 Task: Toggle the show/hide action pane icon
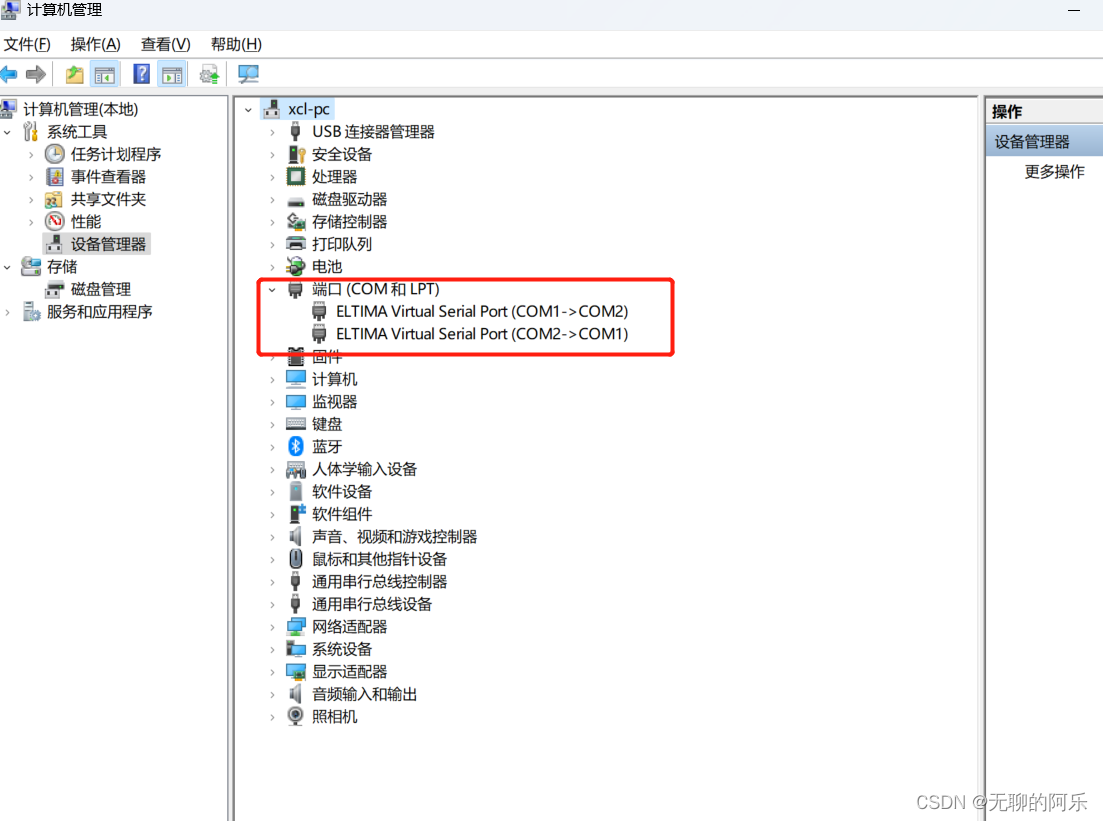172,74
